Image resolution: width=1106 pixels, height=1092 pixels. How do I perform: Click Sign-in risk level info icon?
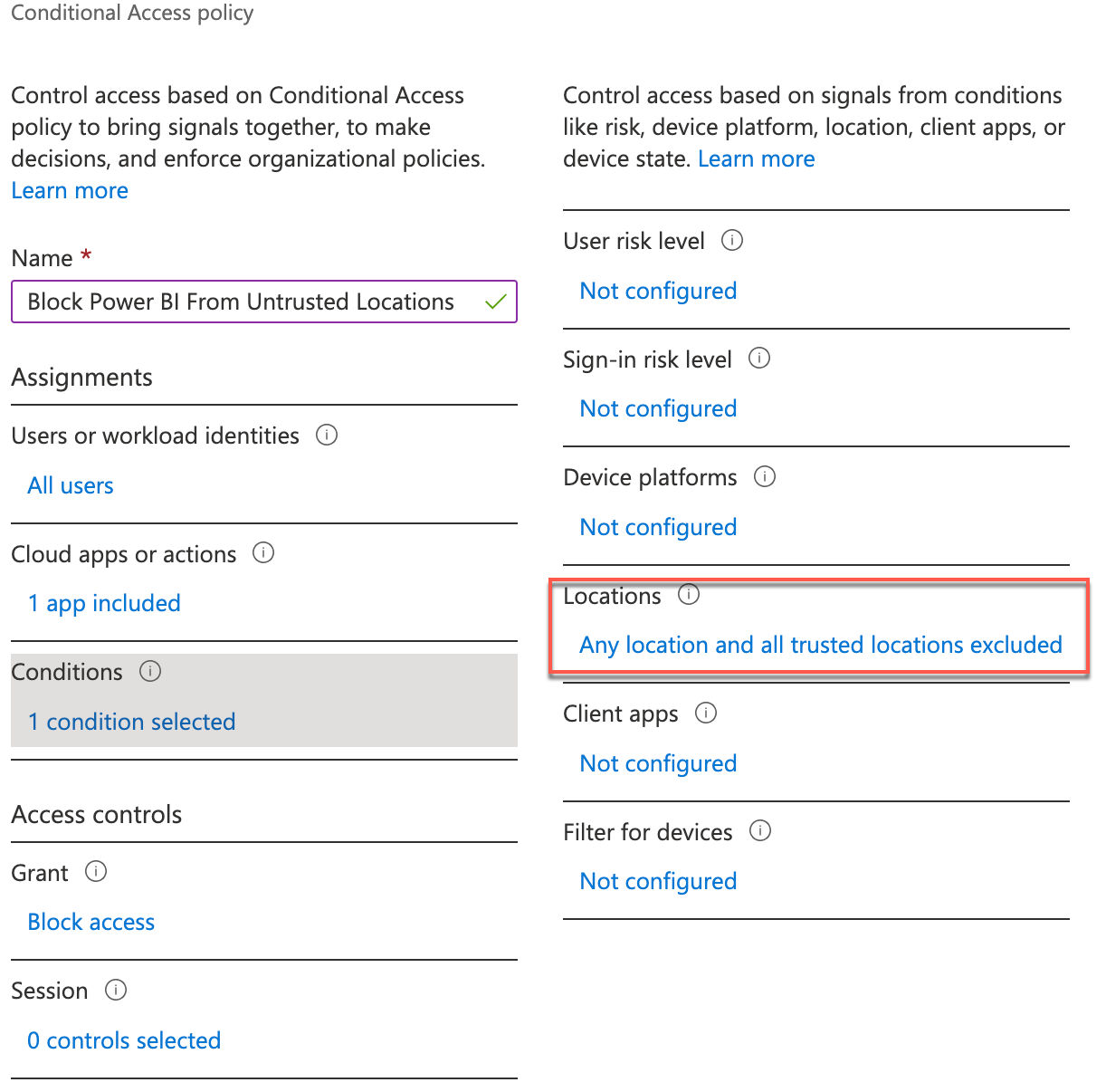click(759, 358)
